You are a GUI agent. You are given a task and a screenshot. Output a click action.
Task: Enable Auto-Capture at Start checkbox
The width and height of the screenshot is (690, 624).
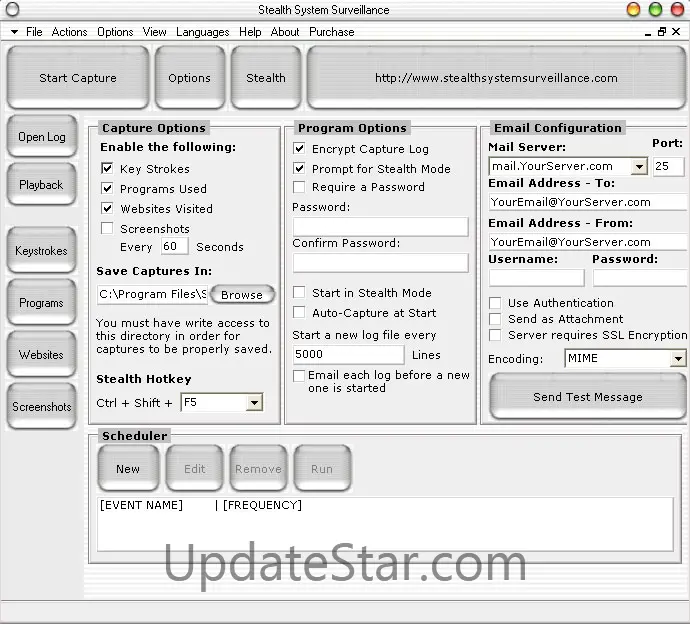click(x=299, y=312)
